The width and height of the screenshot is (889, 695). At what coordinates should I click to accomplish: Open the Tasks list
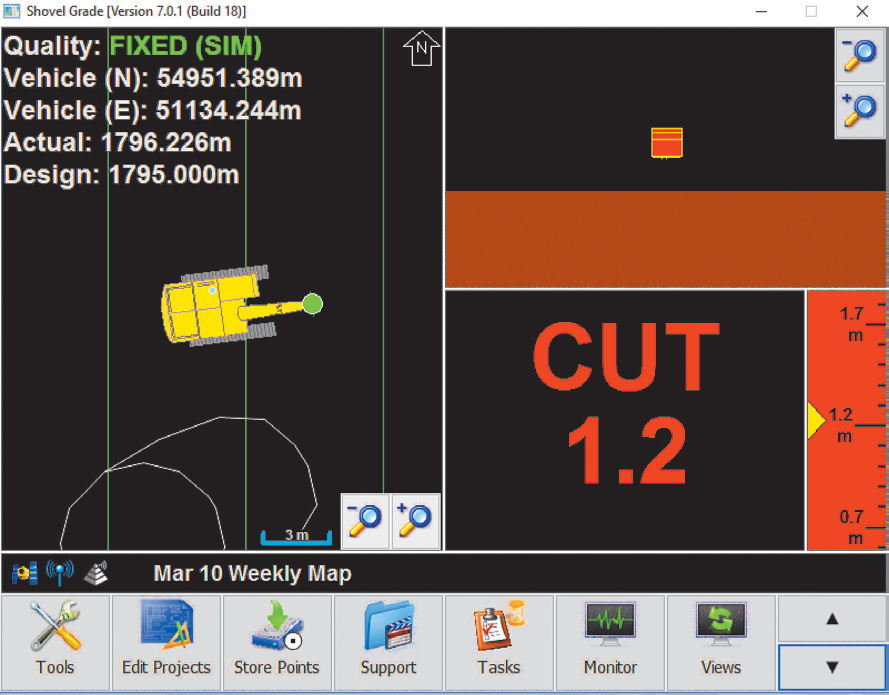click(x=499, y=640)
